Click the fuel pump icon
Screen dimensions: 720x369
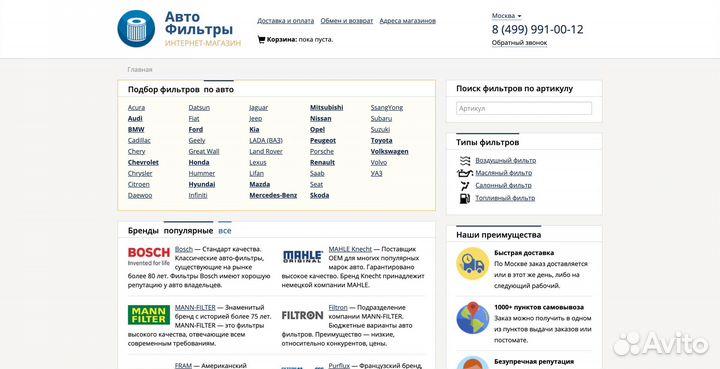pyautogui.click(x=465, y=198)
